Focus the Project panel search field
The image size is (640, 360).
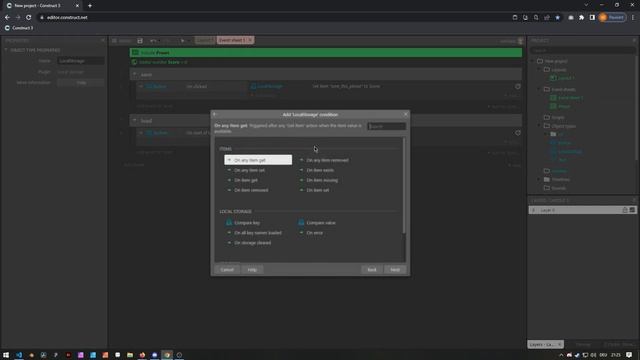coord(582,51)
